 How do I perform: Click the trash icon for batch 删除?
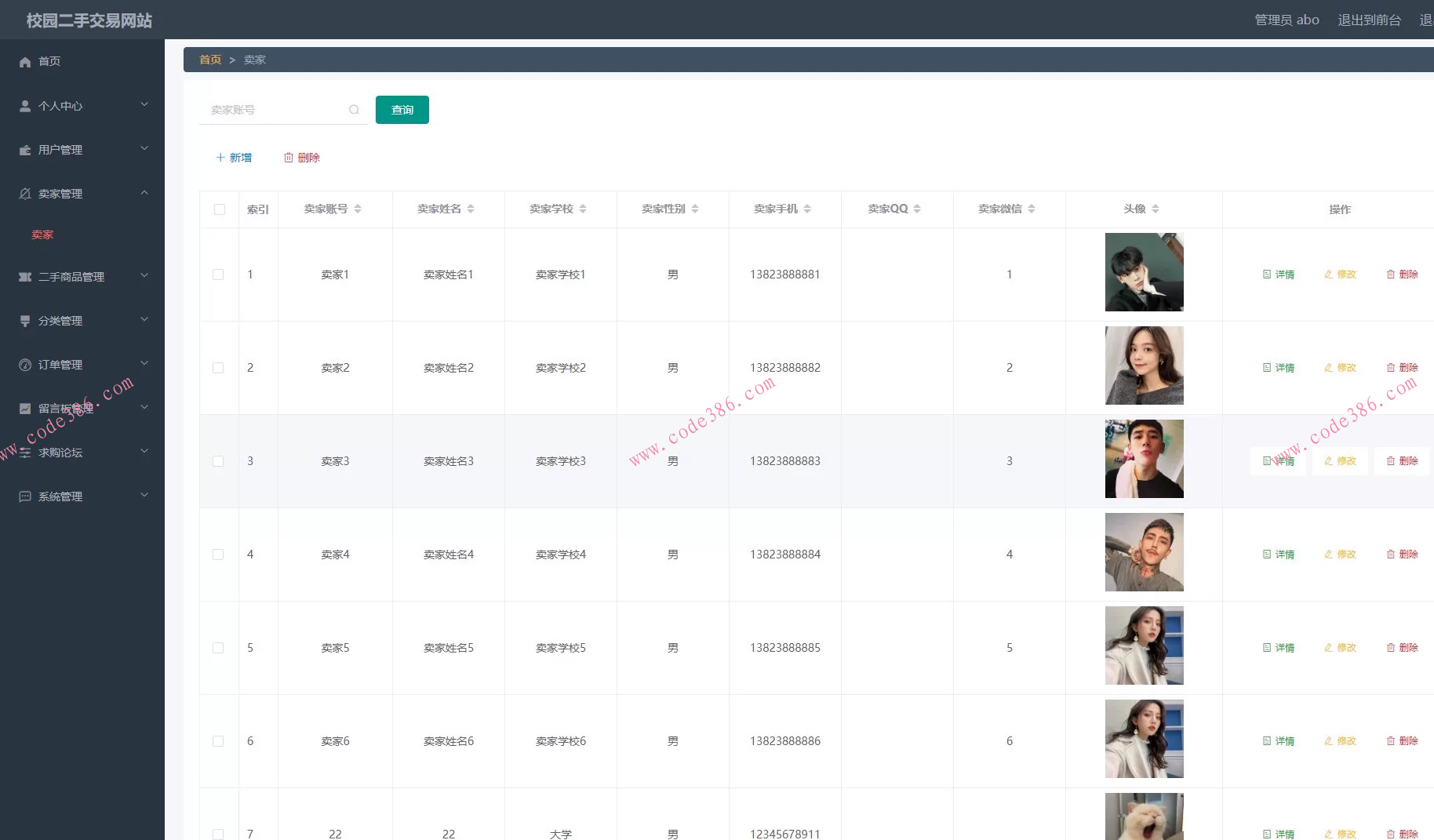(x=289, y=158)
